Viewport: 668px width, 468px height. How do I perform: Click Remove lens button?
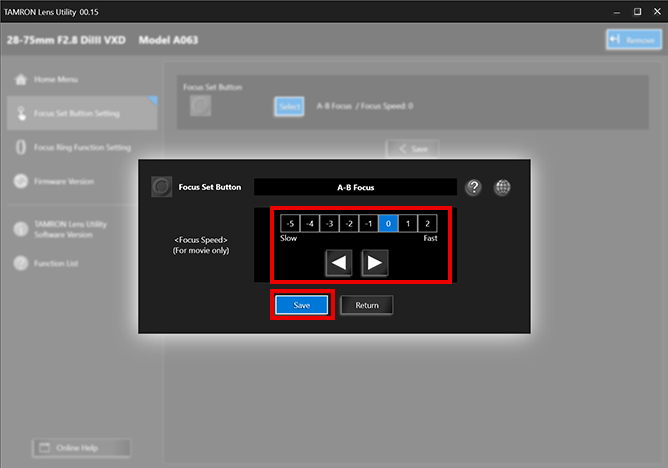tap(634, 40)
